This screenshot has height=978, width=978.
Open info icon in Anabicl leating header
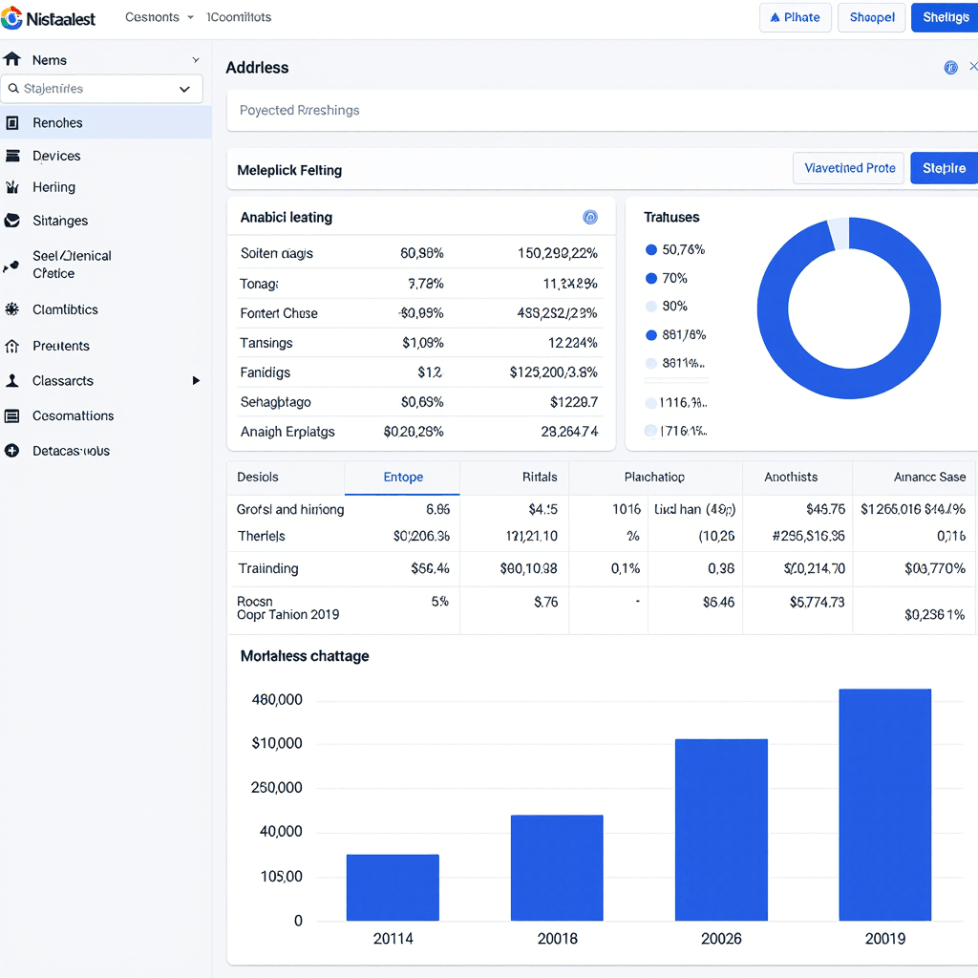click(590, 217)
